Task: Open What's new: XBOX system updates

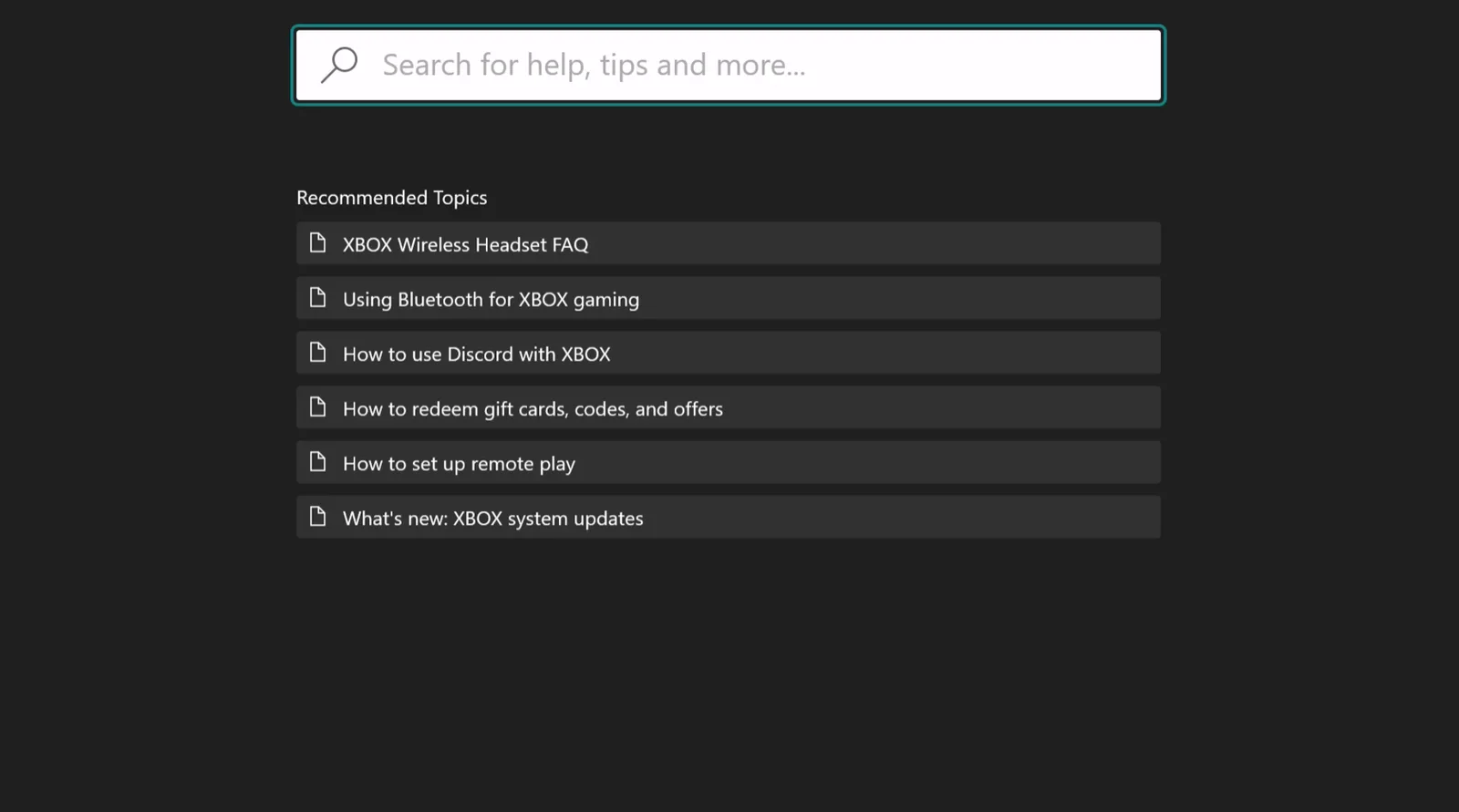Action: (x=729, y=517)
